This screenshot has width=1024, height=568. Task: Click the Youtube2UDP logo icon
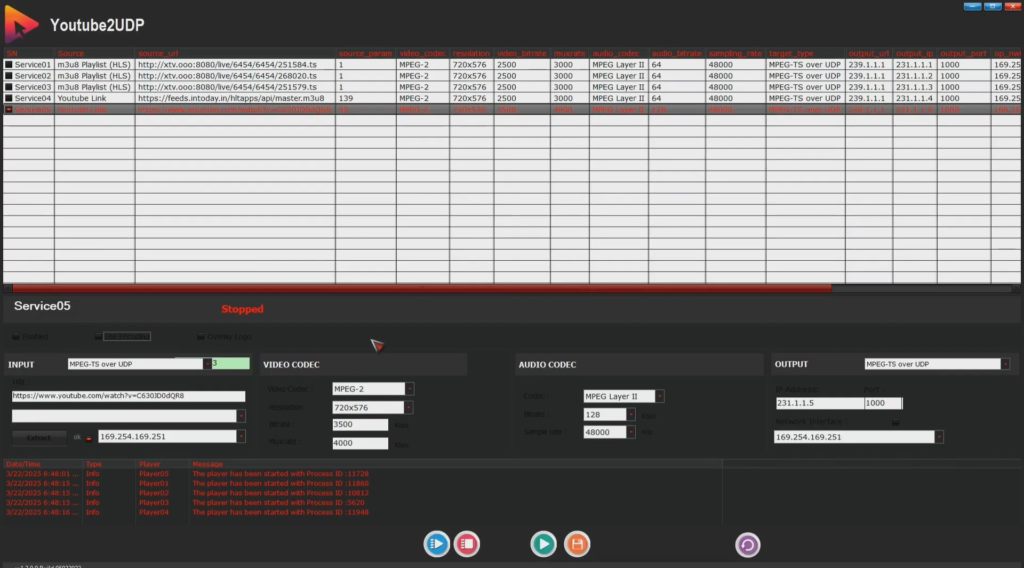click(21, 25)
